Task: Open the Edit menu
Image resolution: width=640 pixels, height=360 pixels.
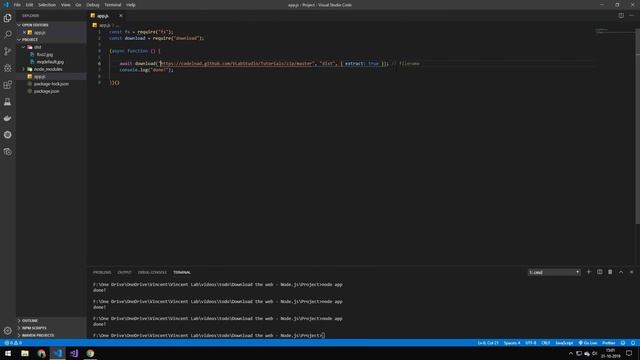Action: point(29,5)
